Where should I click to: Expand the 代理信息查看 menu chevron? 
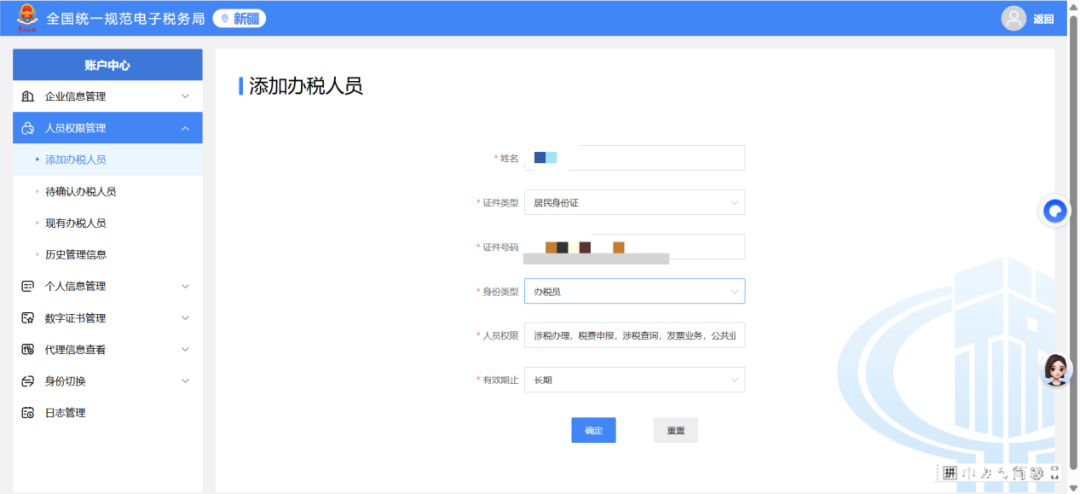coord(185,349)
